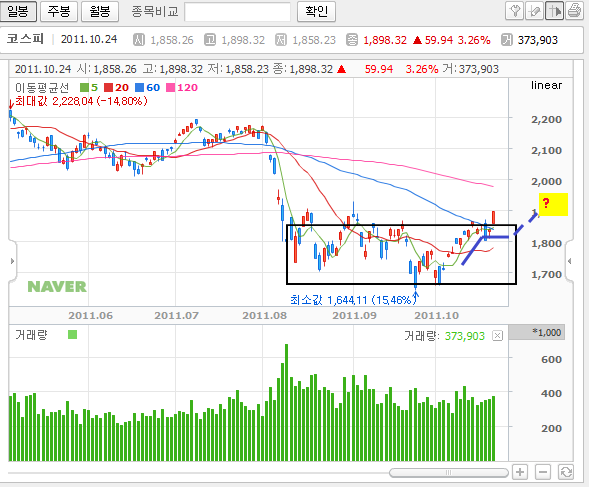Click the volume 거 icon in header
Screen dimensions: 591x487
pyautogui.click(x=507, y=40)
